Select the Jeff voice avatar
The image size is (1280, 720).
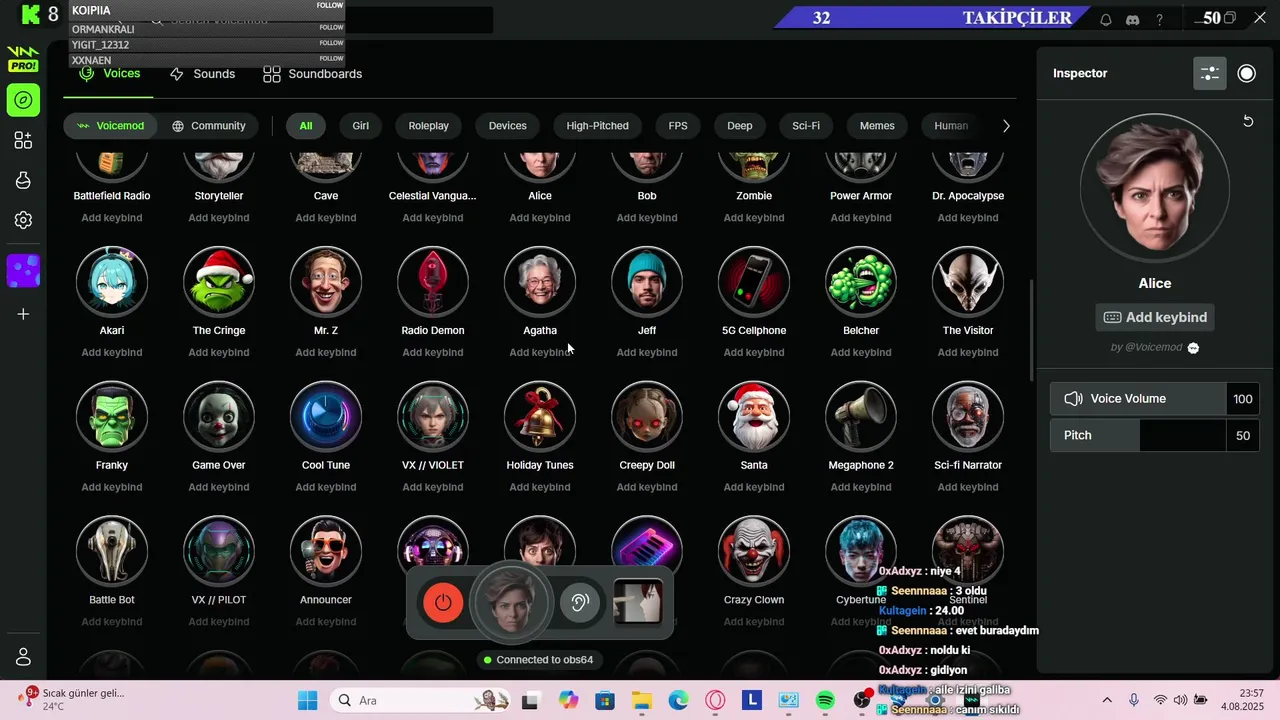647,282
